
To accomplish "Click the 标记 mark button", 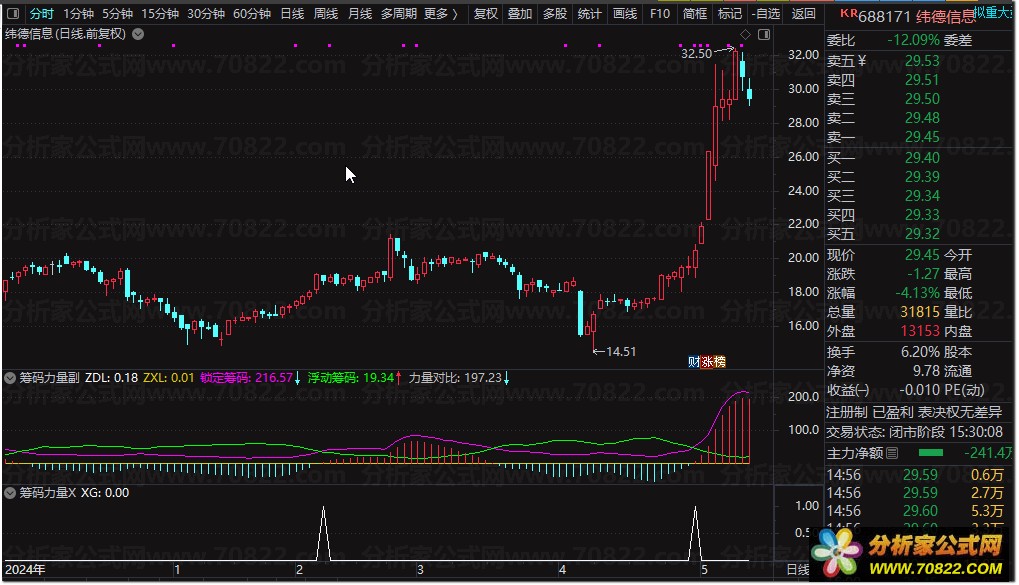I will click(730, 14).
